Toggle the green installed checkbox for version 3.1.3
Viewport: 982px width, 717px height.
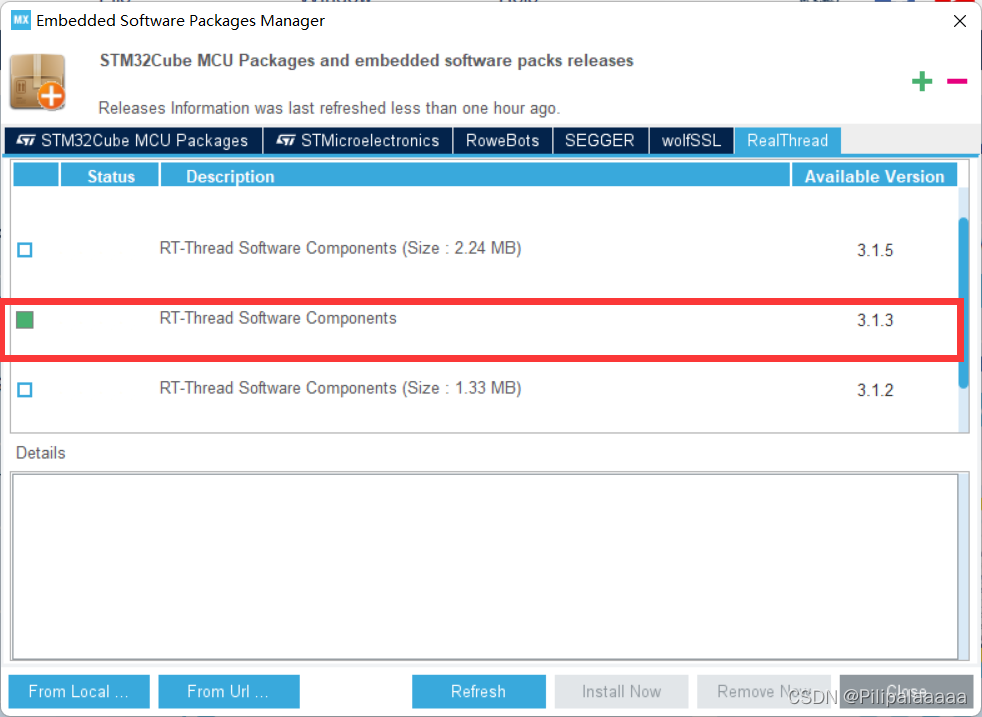click(x=25, y=320)
